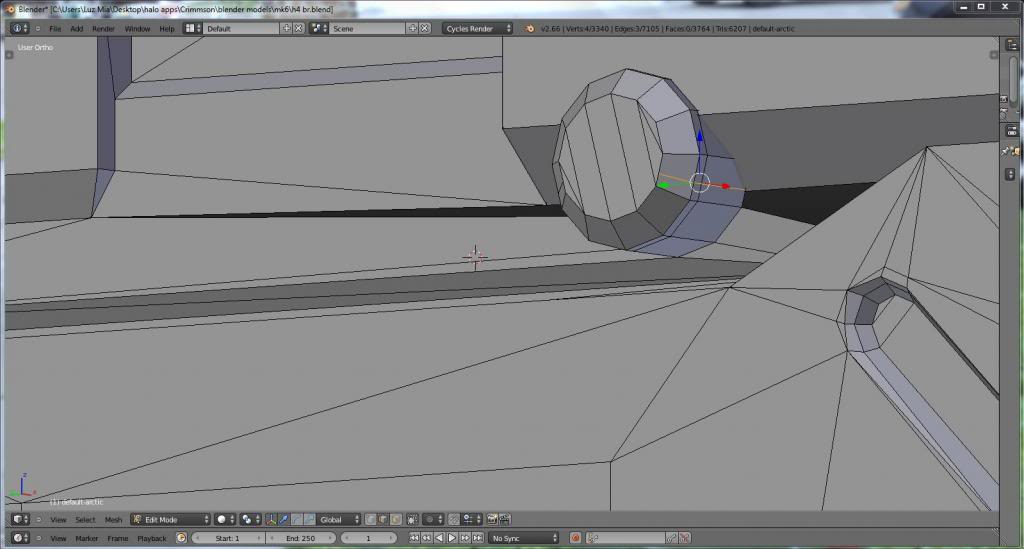Screen dimensions: 1024x549
Task: Toggle the 3D manipulator widget icon
Action: (272, 519)
